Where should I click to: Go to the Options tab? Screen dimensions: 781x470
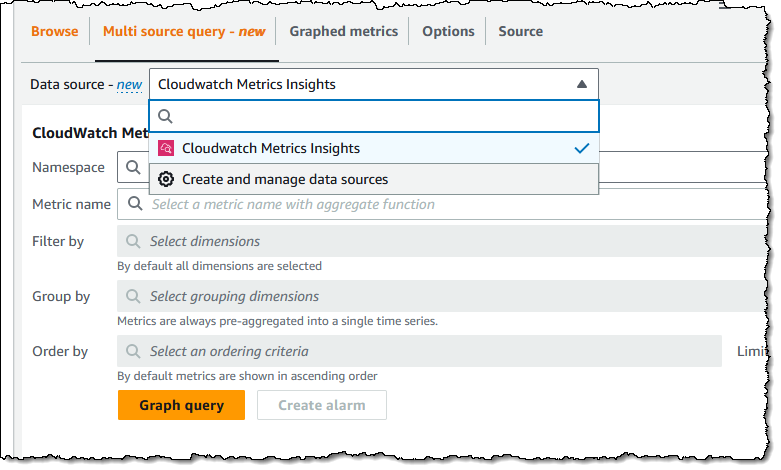pos(448,31)
